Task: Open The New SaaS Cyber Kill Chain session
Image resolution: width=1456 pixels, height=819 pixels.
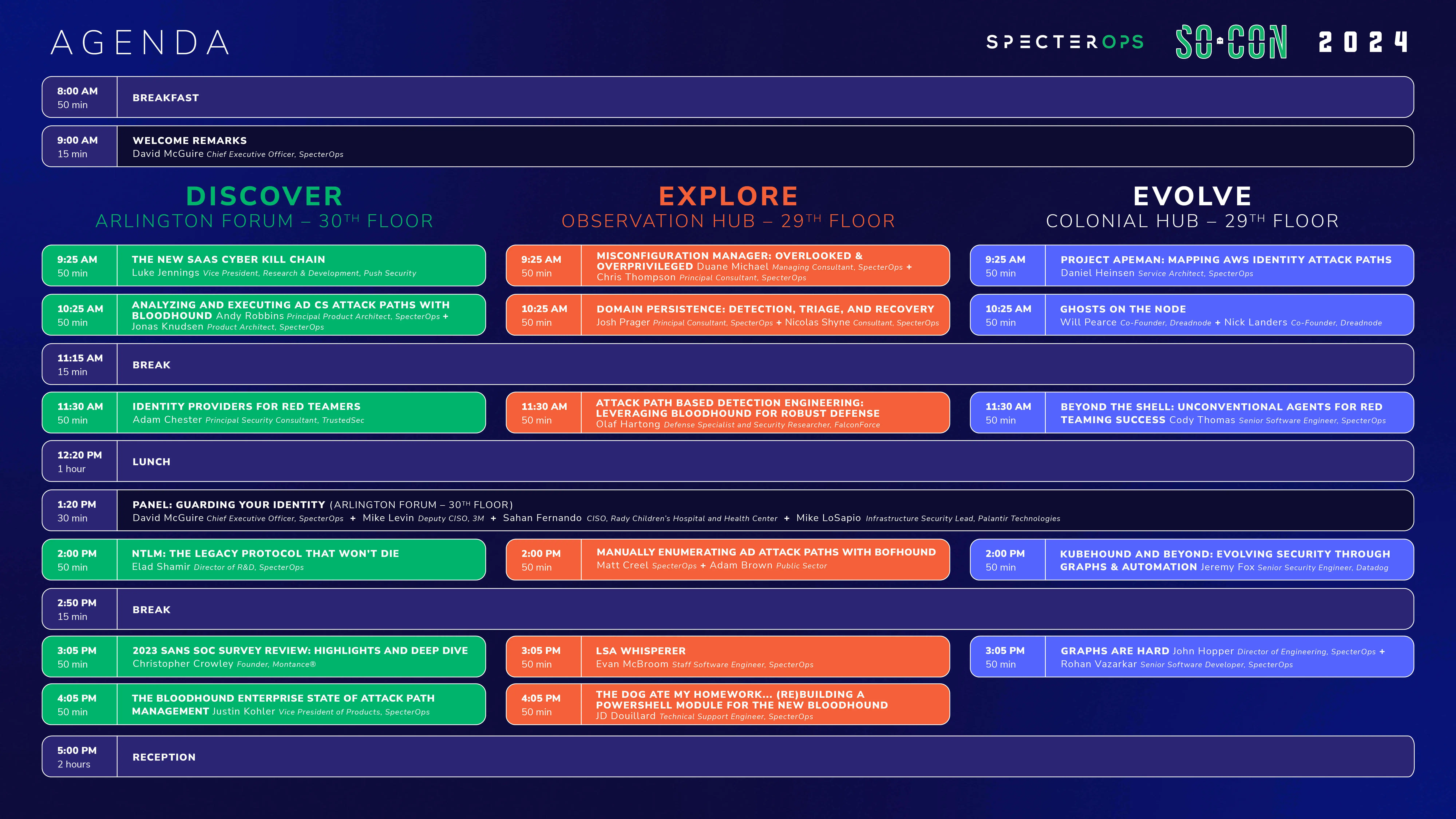Action: click(264, 266)
